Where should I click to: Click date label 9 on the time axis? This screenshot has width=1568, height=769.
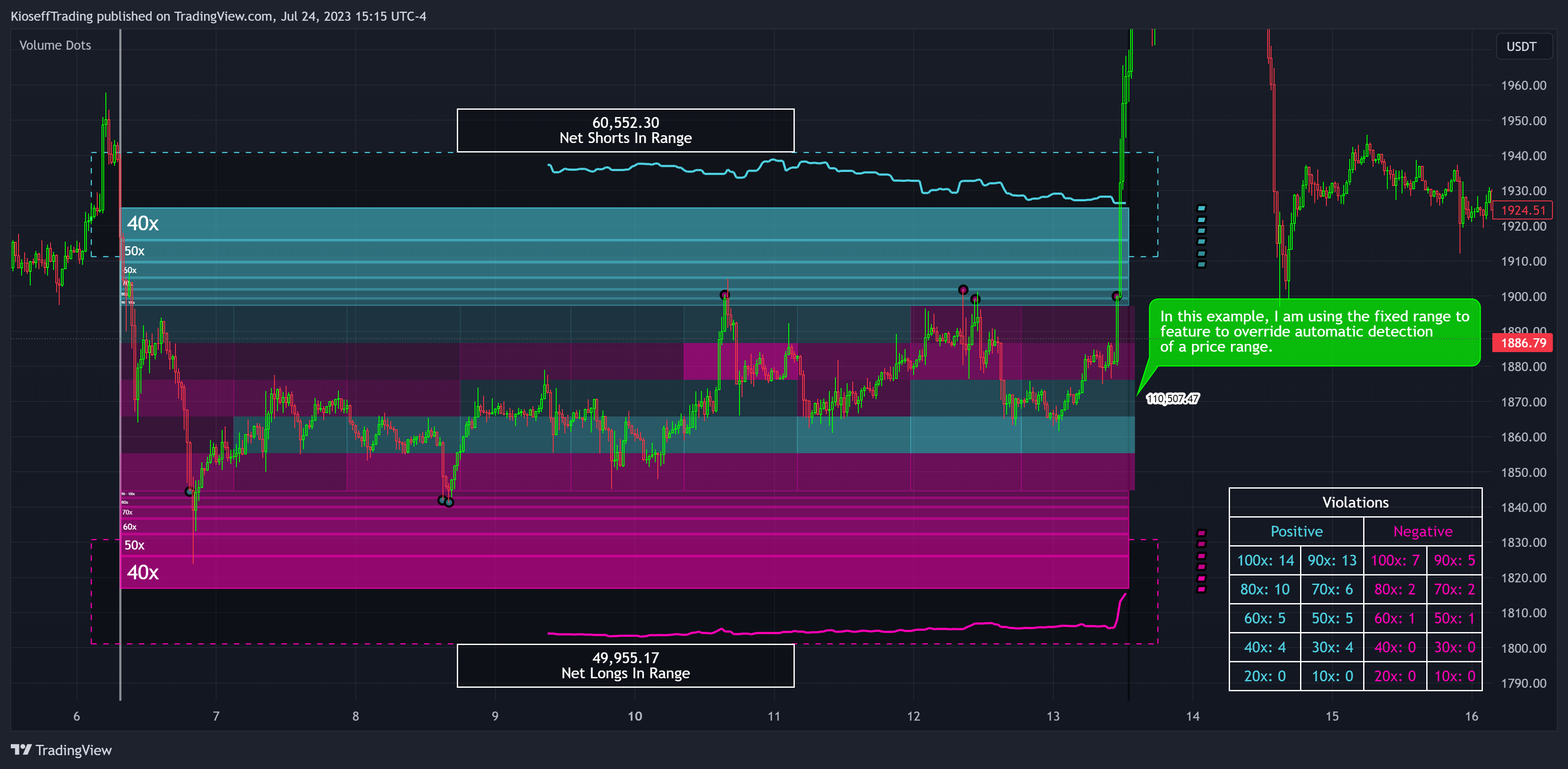pyautogui.click(x=495, y=716)
